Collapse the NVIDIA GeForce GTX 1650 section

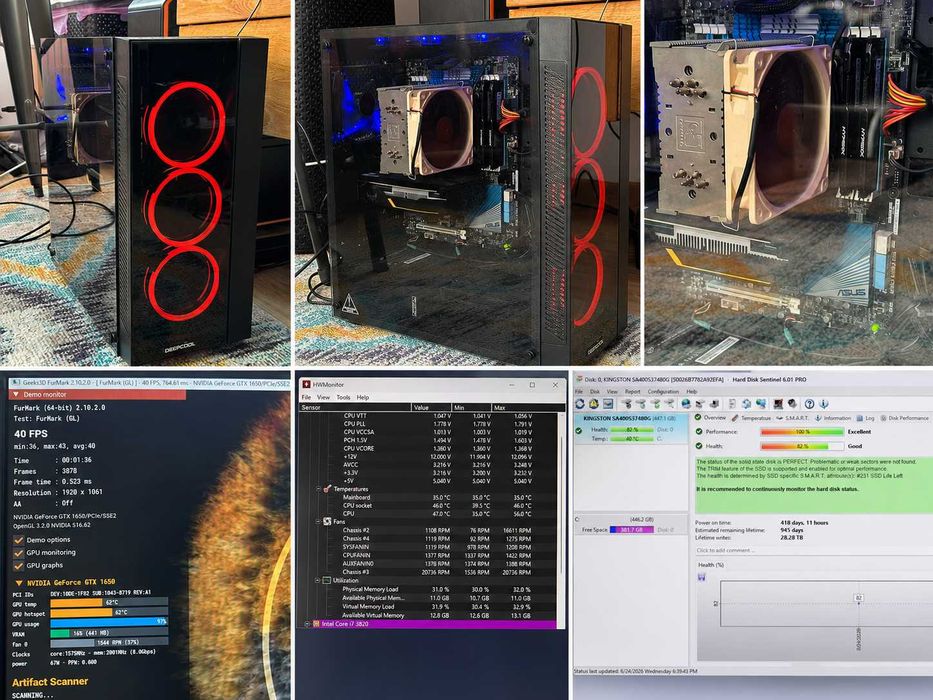point(19,583)
